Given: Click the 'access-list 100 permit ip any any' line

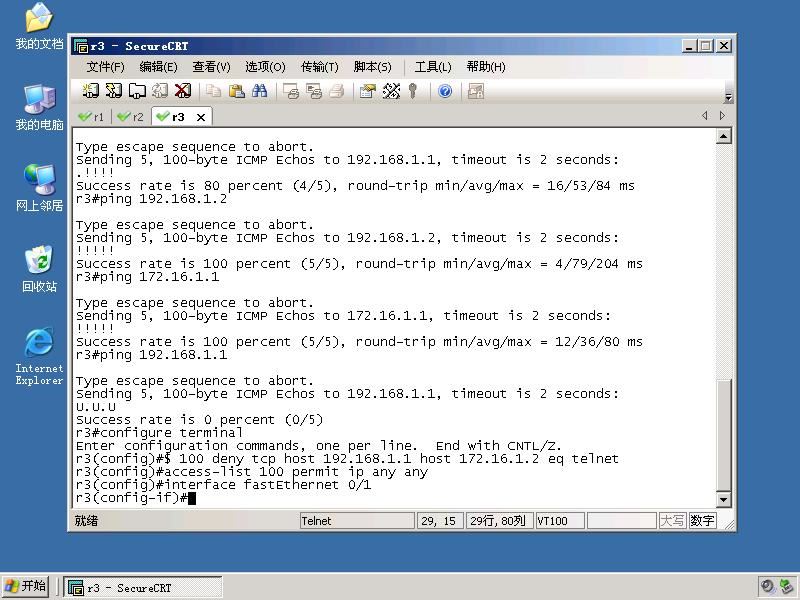Looking at the screenshot, I should [252, 472].
